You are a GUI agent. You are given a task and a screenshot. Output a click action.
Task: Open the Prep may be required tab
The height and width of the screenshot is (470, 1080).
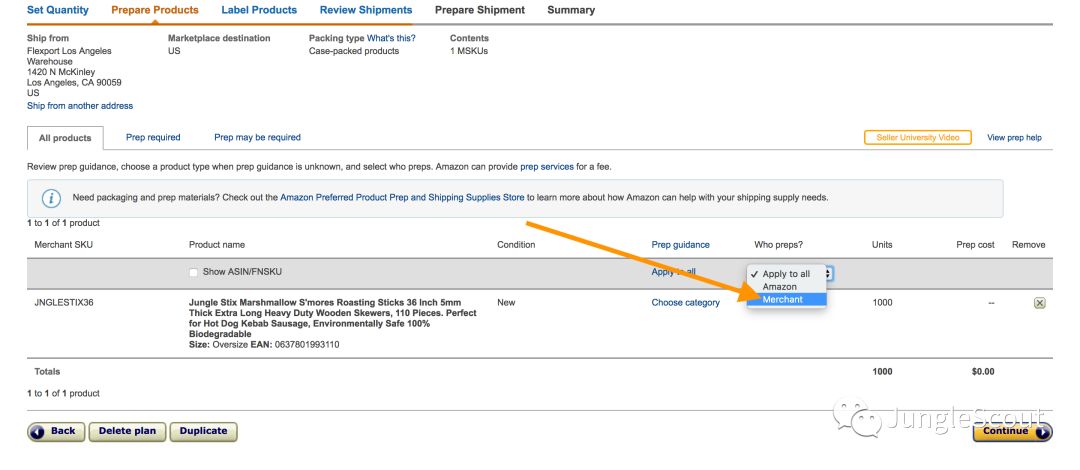pyautogui.click(x=257, y=137)
